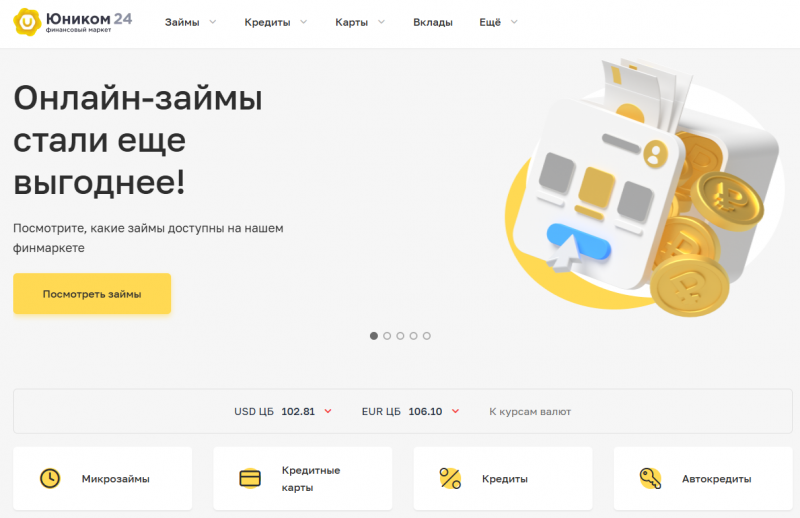Viewport: 800px width, 518px height.
Task: Click the credit card icon tile
Action: coord(250,478)
